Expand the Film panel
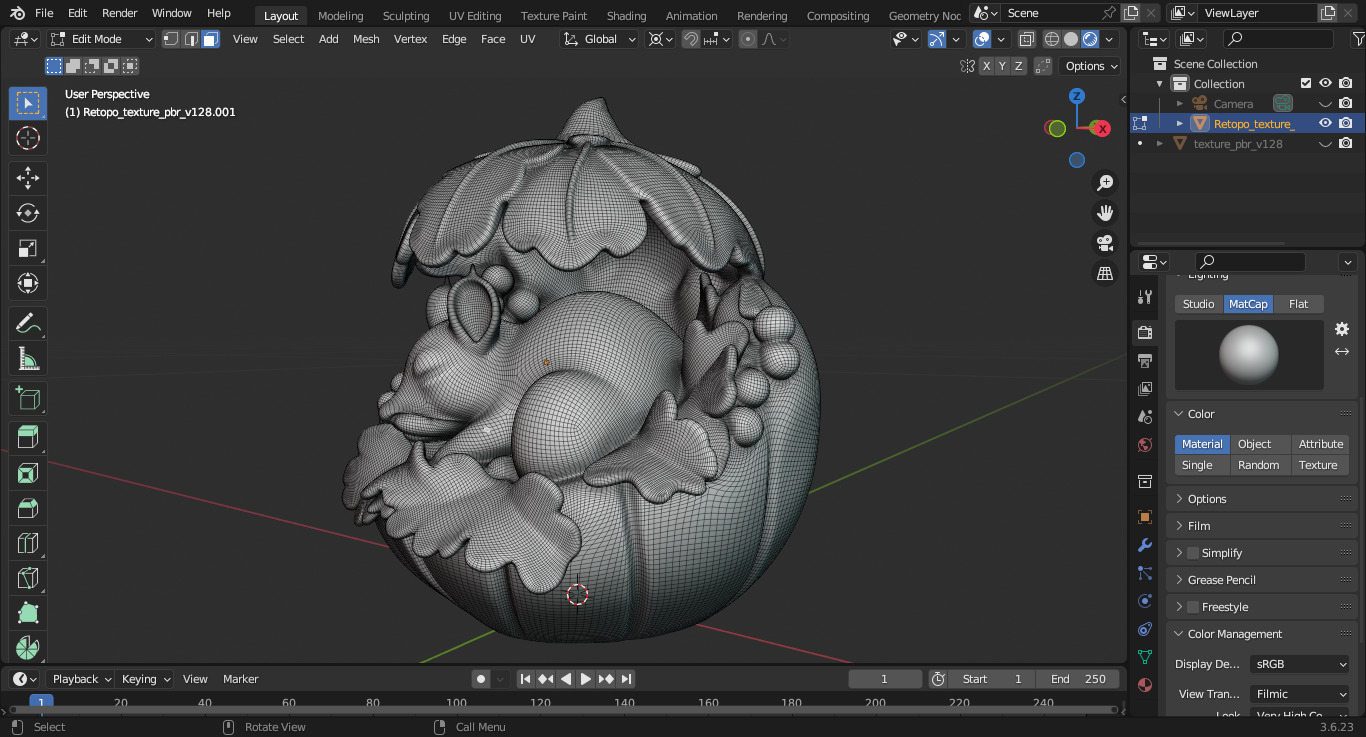1366x737 pixels. (x=1261, y=526)
